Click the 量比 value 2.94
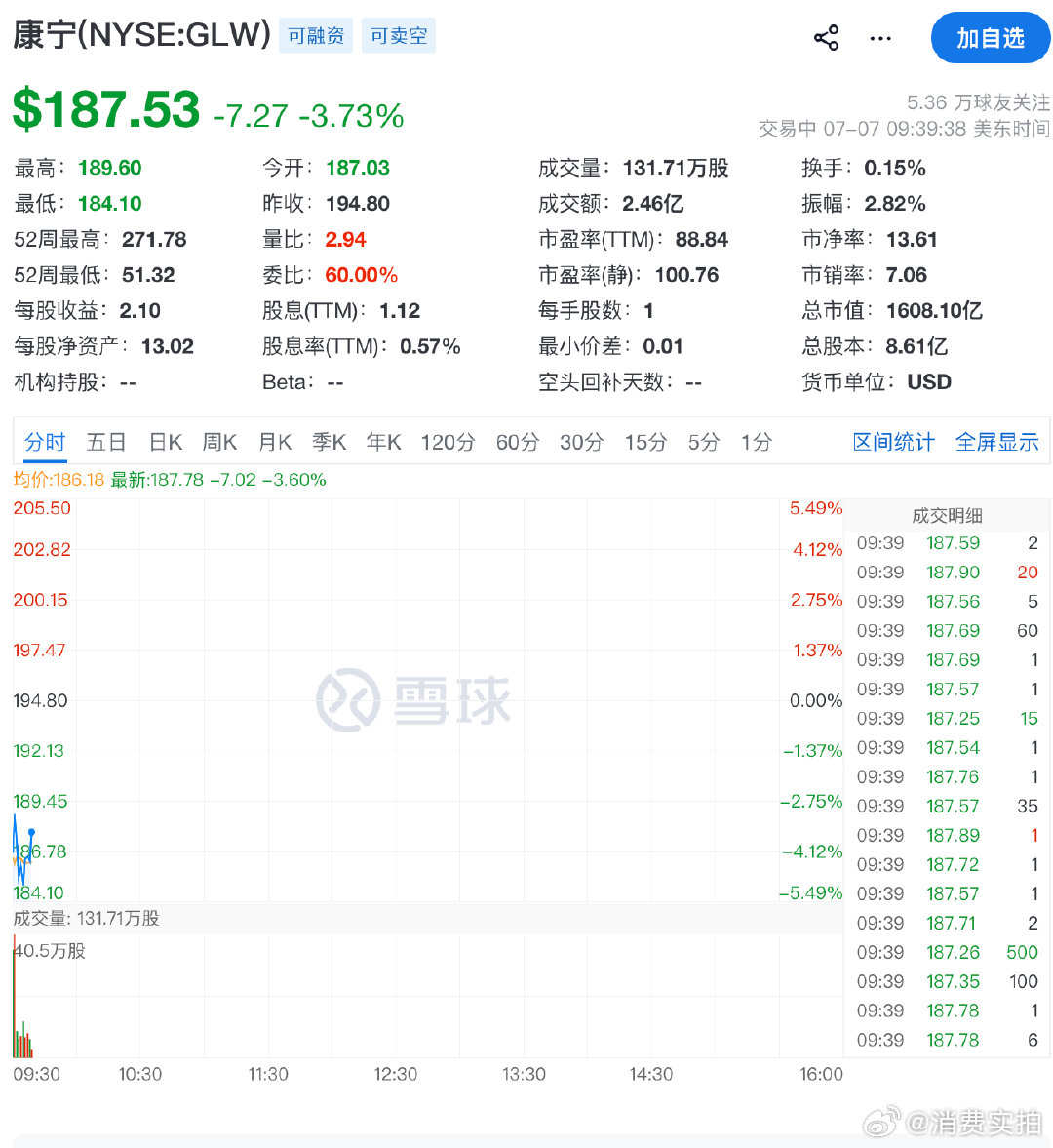Screen dimensions: 1053x1148 (x=345, y=239)
